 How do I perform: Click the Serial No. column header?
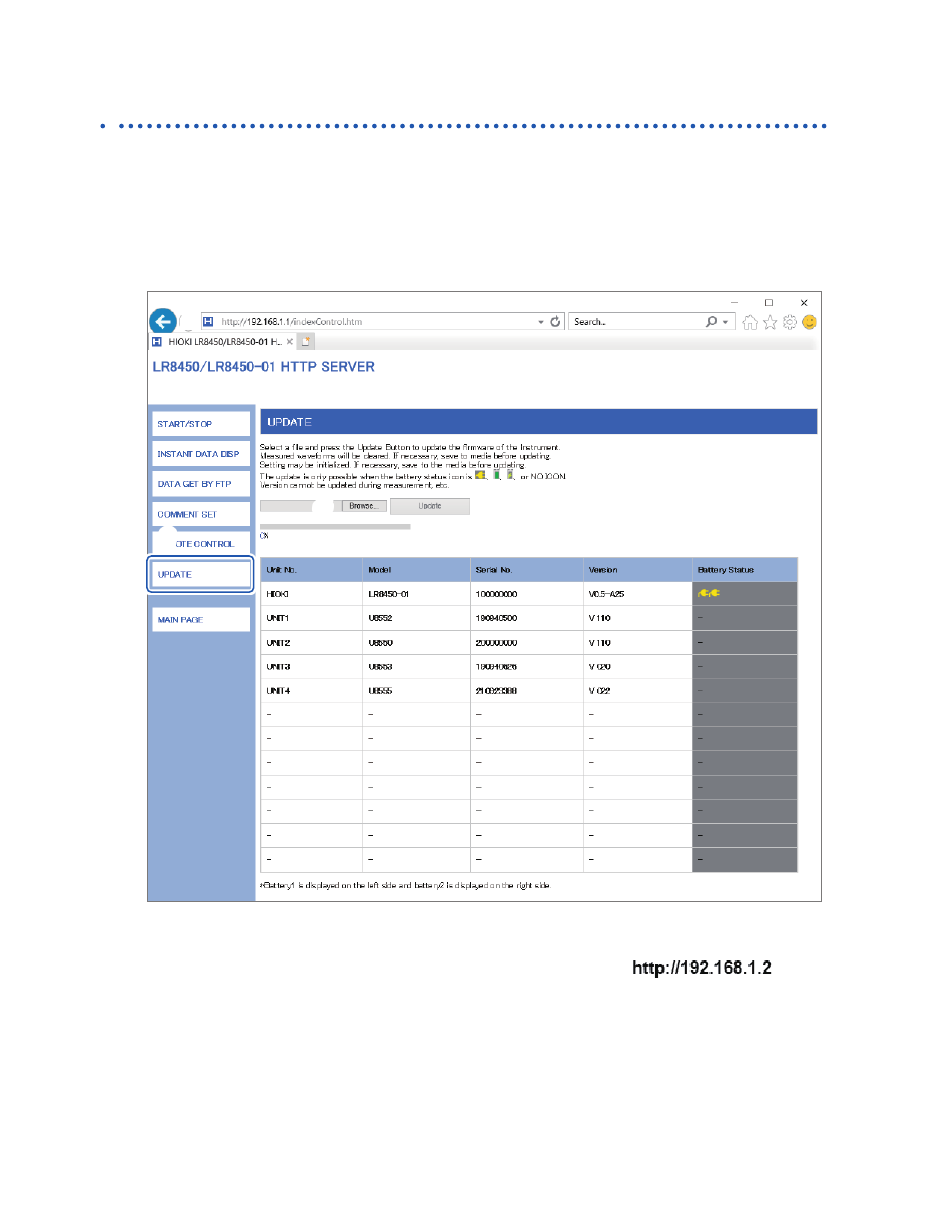tap(526, 570)
